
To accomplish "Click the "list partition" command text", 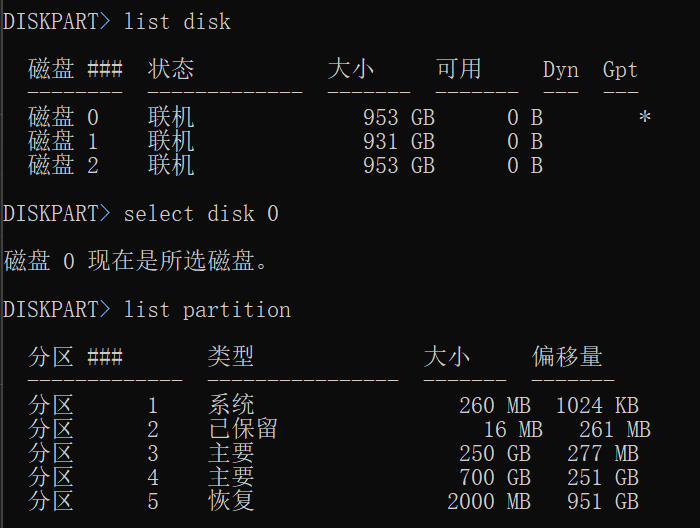I will [207, 310].
